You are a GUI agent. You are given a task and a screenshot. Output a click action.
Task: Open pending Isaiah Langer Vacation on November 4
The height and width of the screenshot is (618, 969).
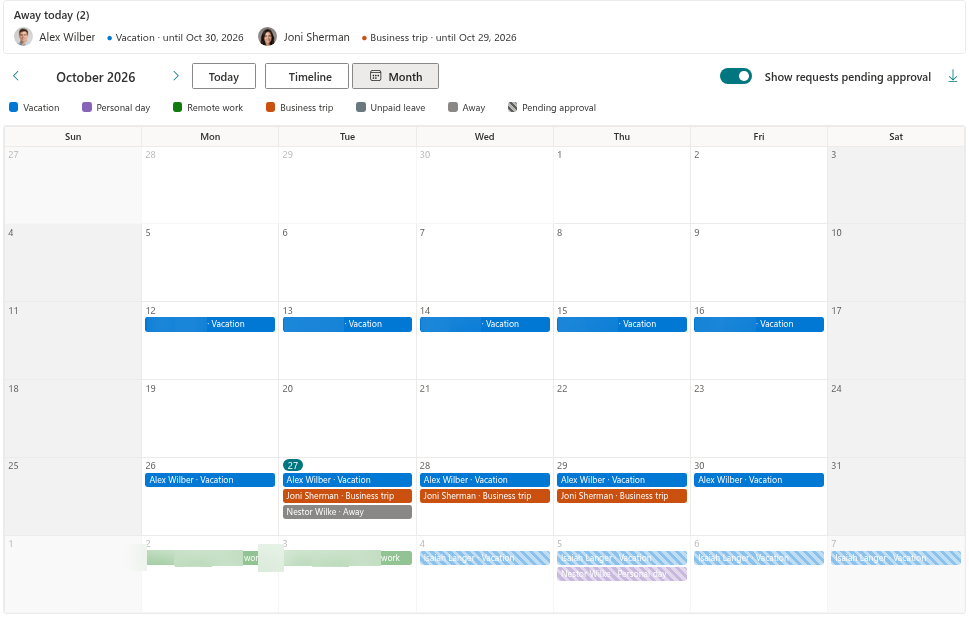coord(484,558)
